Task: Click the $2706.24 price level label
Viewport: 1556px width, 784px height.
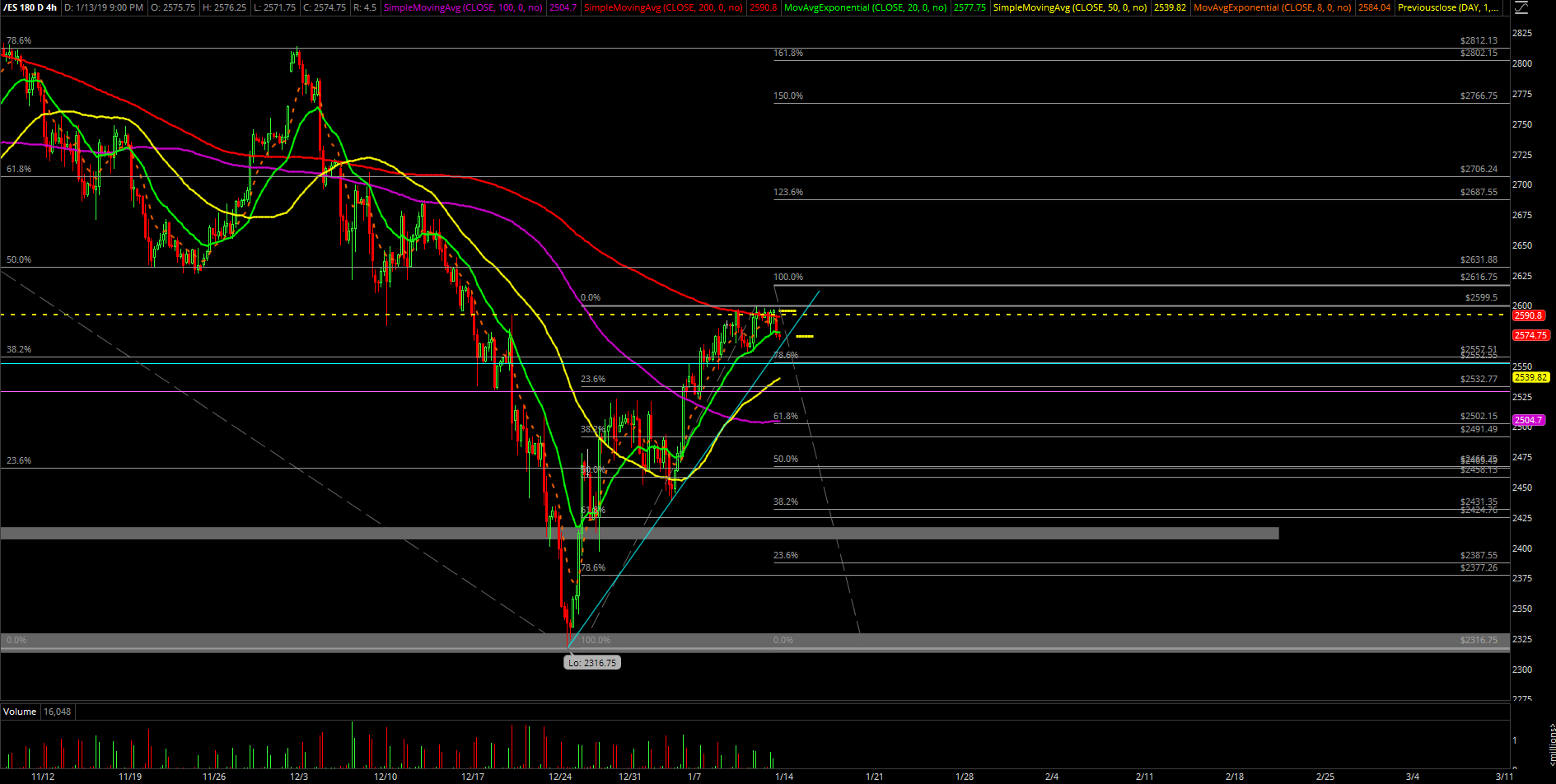Action: pyautogui.click(x=1479, y=169)
